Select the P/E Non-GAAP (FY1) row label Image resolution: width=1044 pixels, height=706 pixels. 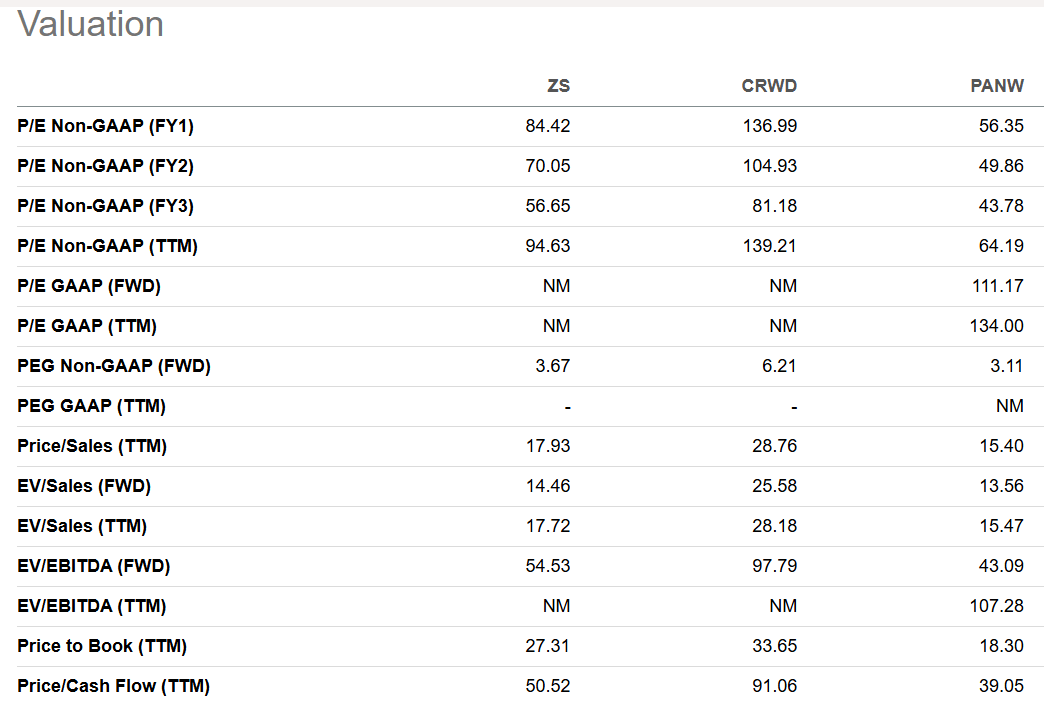pos(105,126)
